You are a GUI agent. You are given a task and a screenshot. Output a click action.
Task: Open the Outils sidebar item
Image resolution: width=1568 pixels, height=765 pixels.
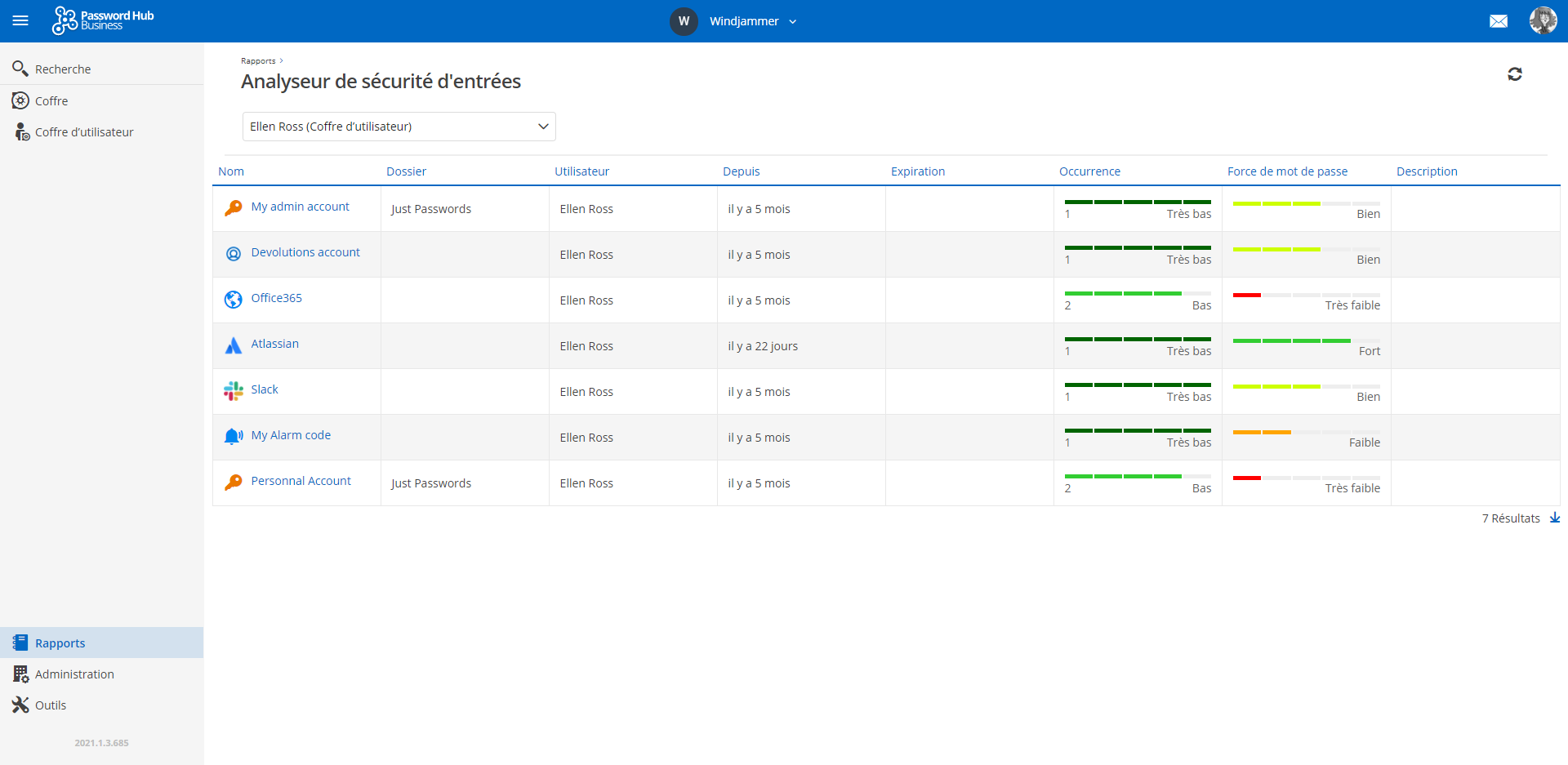point(51,705)
